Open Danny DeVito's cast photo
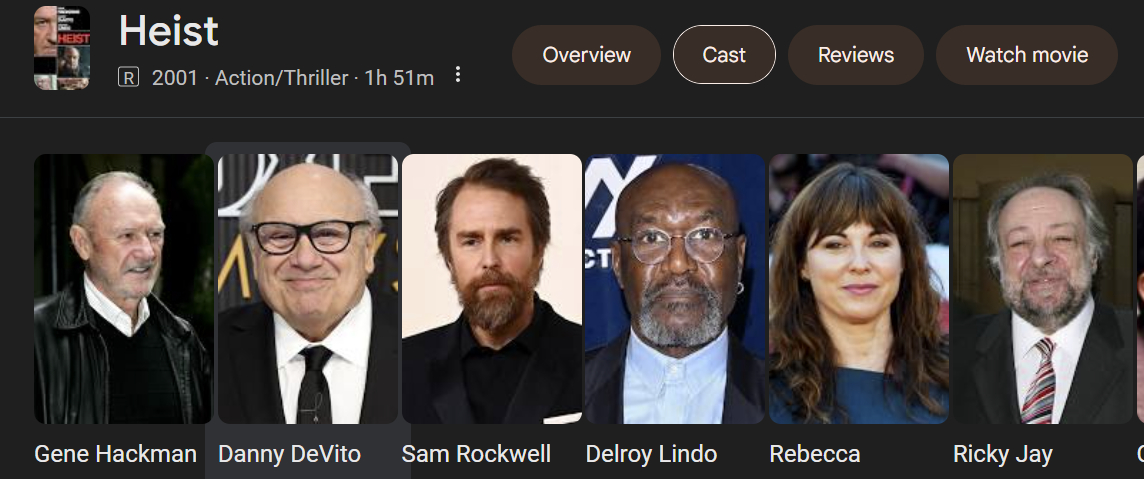This screenshot has width=1144, height=479. [308, 289]
